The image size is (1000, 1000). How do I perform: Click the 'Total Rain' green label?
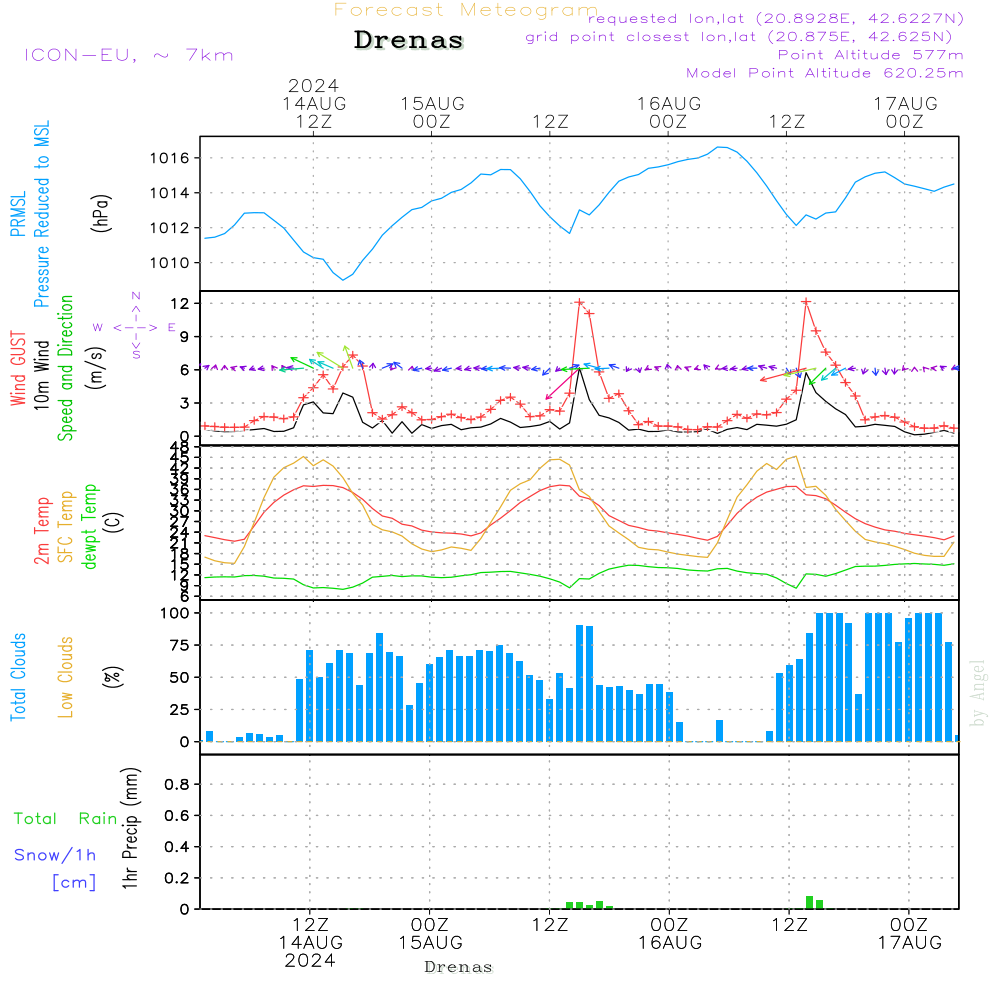(66, 818)
